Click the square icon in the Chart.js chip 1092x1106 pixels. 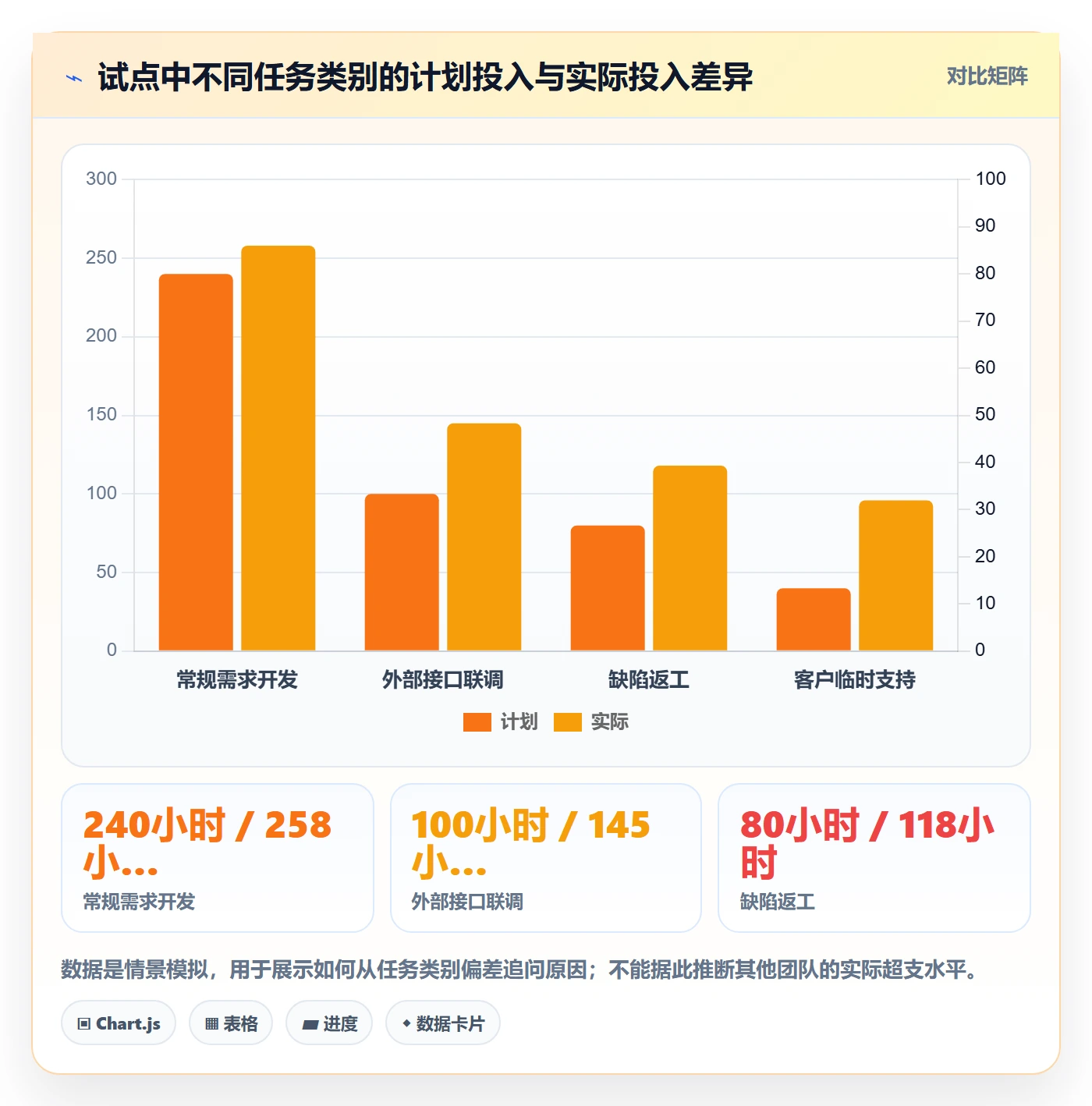pyautogui.click(x=84, y=1024)
